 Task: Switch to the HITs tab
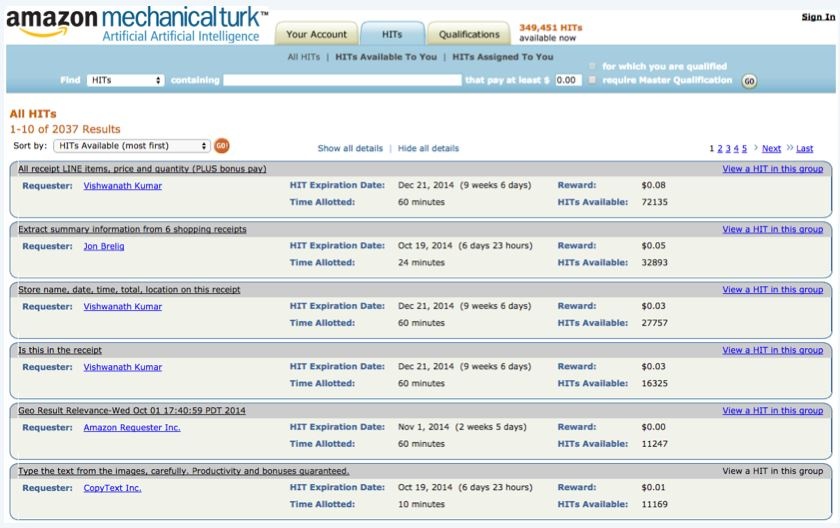point(392,34)
